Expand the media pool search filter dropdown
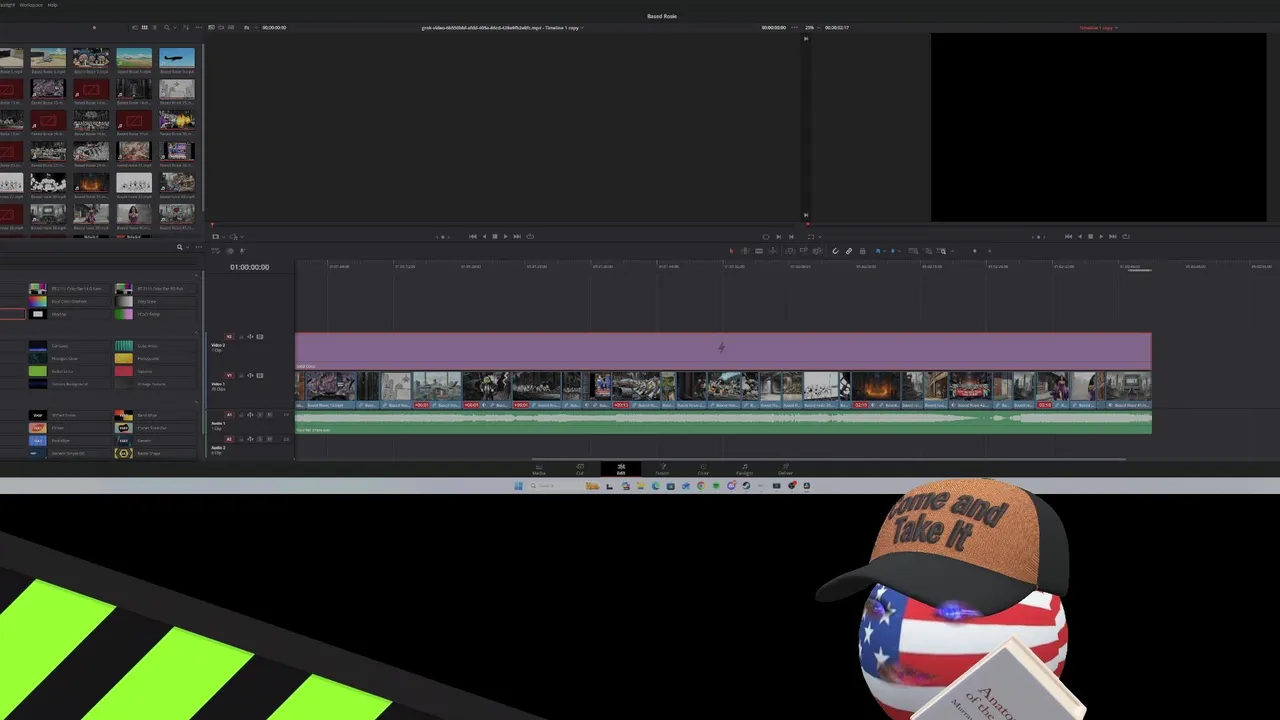Image resolution: width=1280 pixels, height=720 pixels. pyautogui.click(x=175, y=27)
